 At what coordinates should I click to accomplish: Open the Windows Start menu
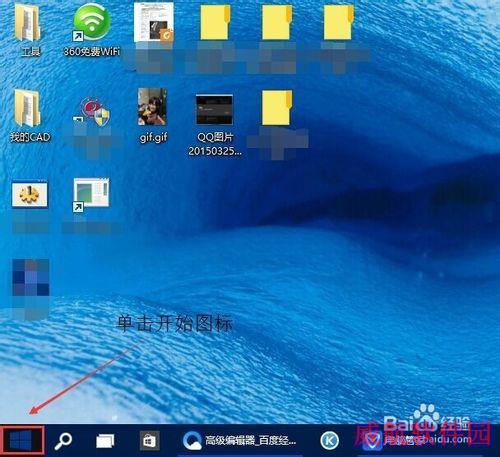pos(22,440)
